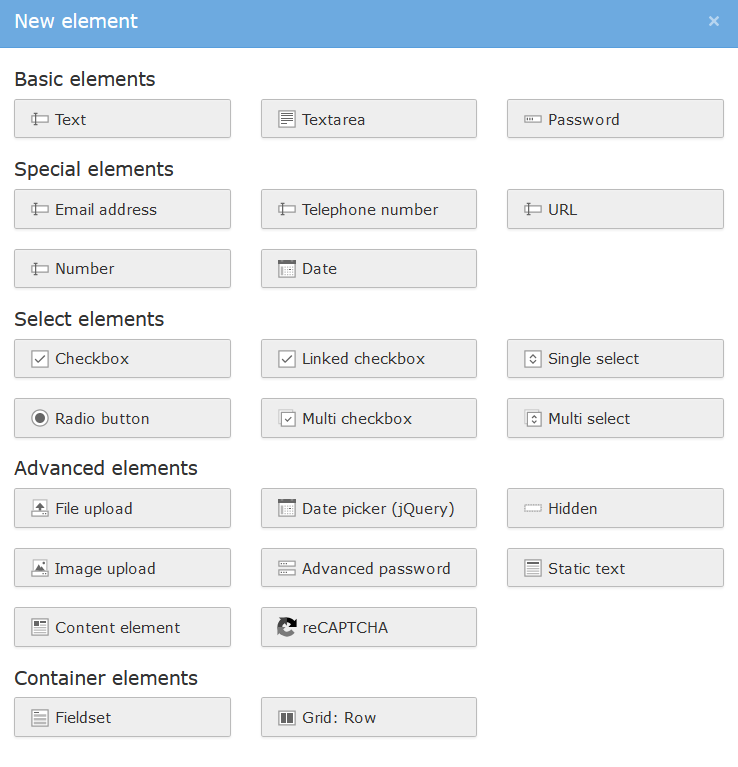Screen dimensions: 738x767
Task: Click the calendar icon beside Date
Action: point(287,269)
